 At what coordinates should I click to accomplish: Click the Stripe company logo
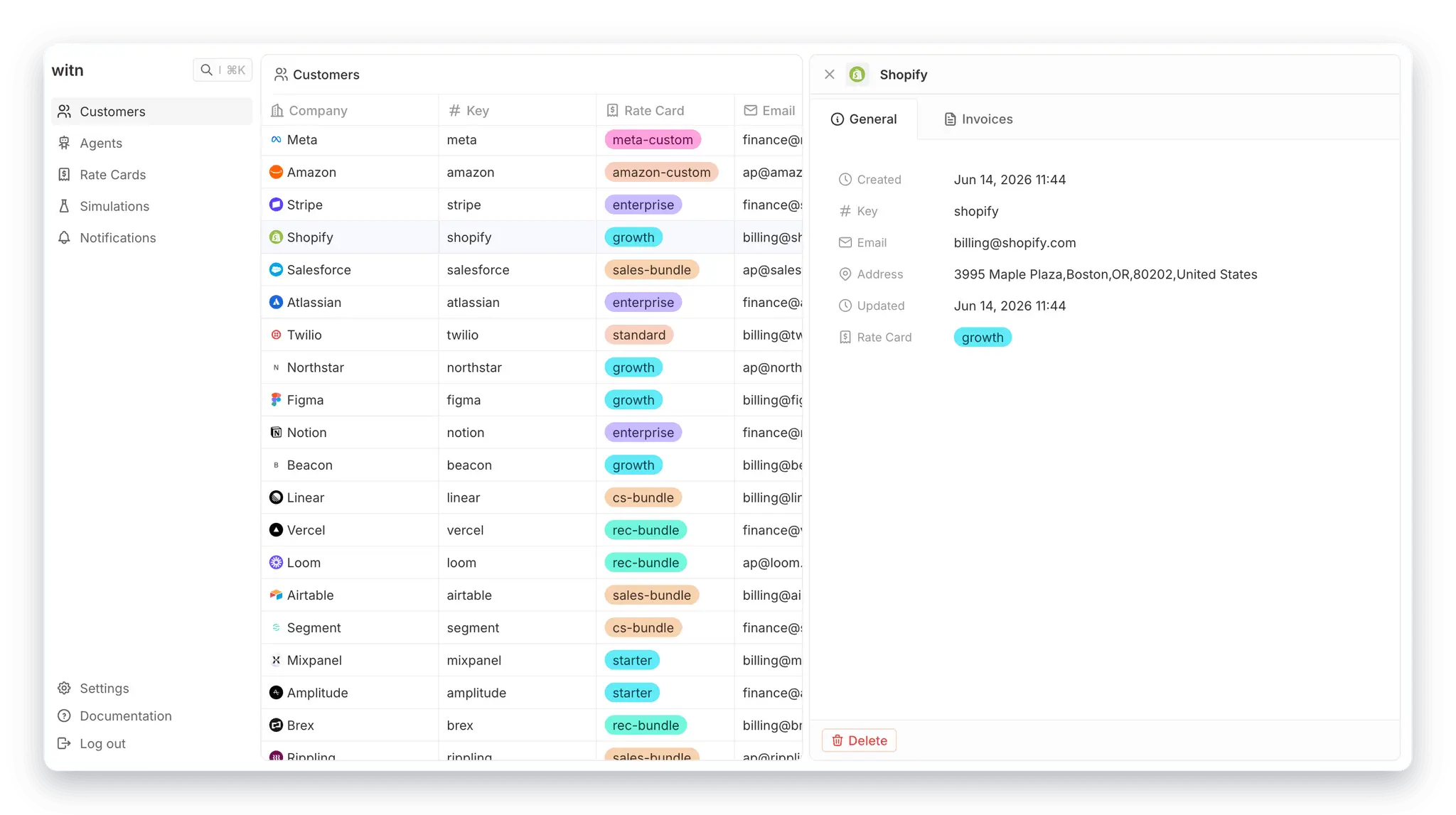click(x=276, y=205)
